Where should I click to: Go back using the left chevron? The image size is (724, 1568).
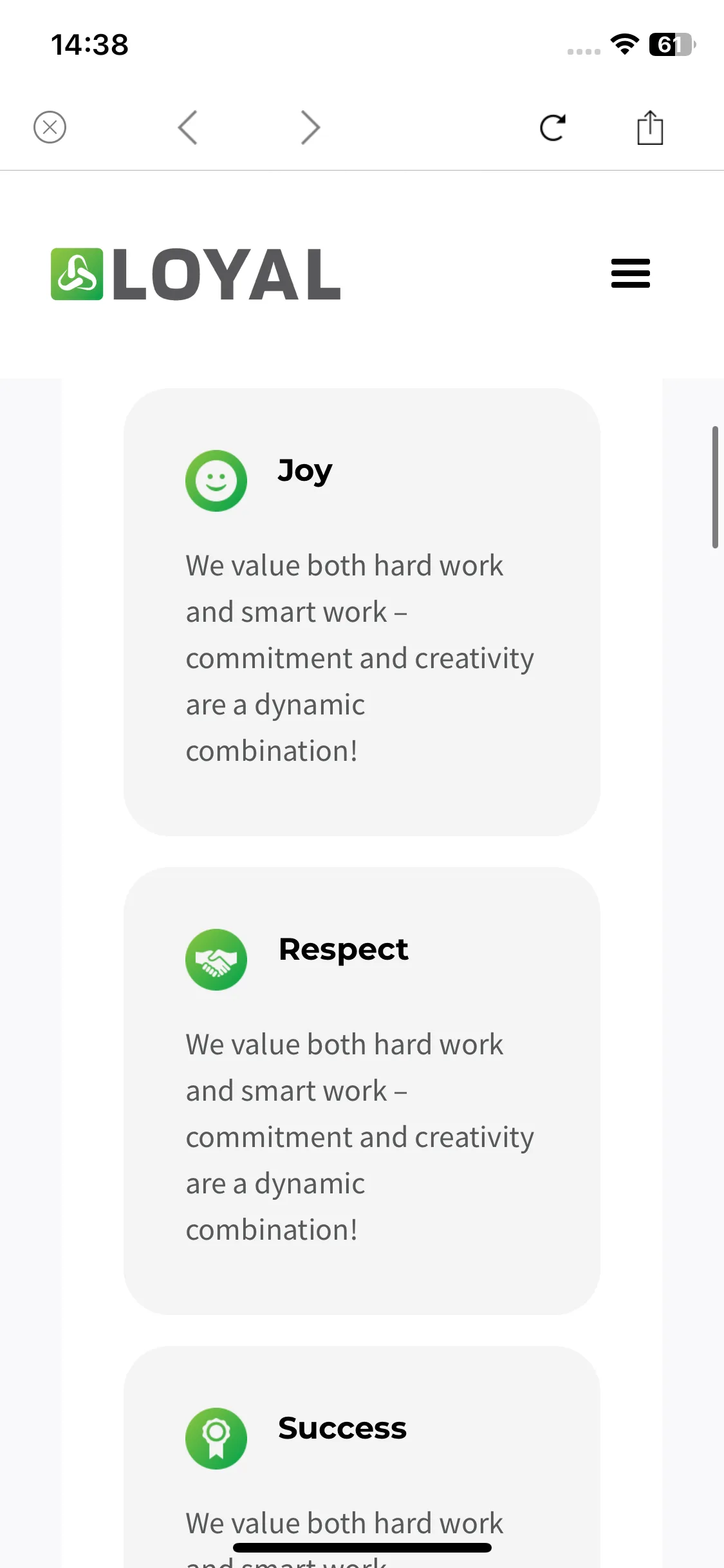tap(187, 127)
